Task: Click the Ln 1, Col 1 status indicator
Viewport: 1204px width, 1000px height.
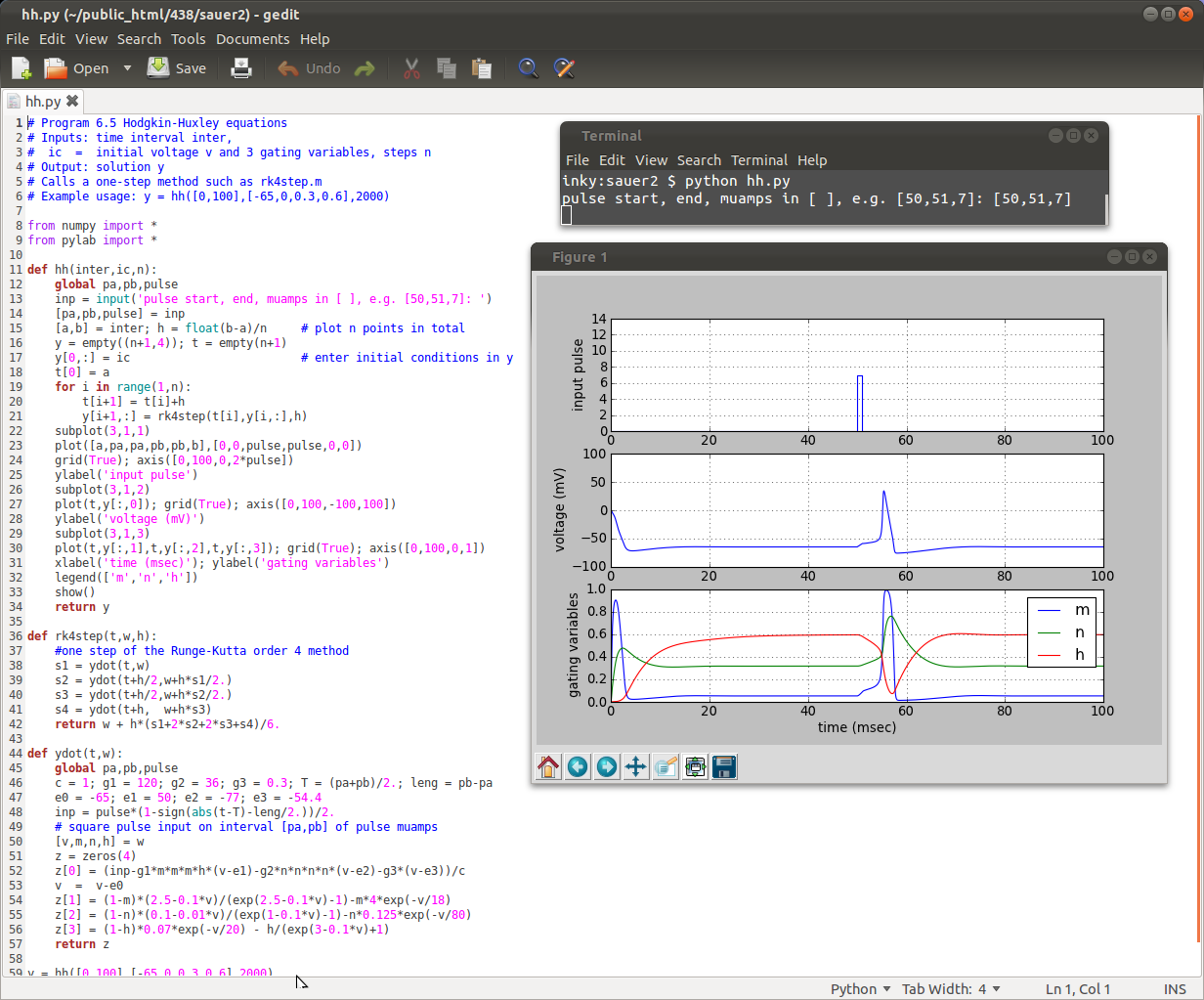Action: coord(1077,988)
